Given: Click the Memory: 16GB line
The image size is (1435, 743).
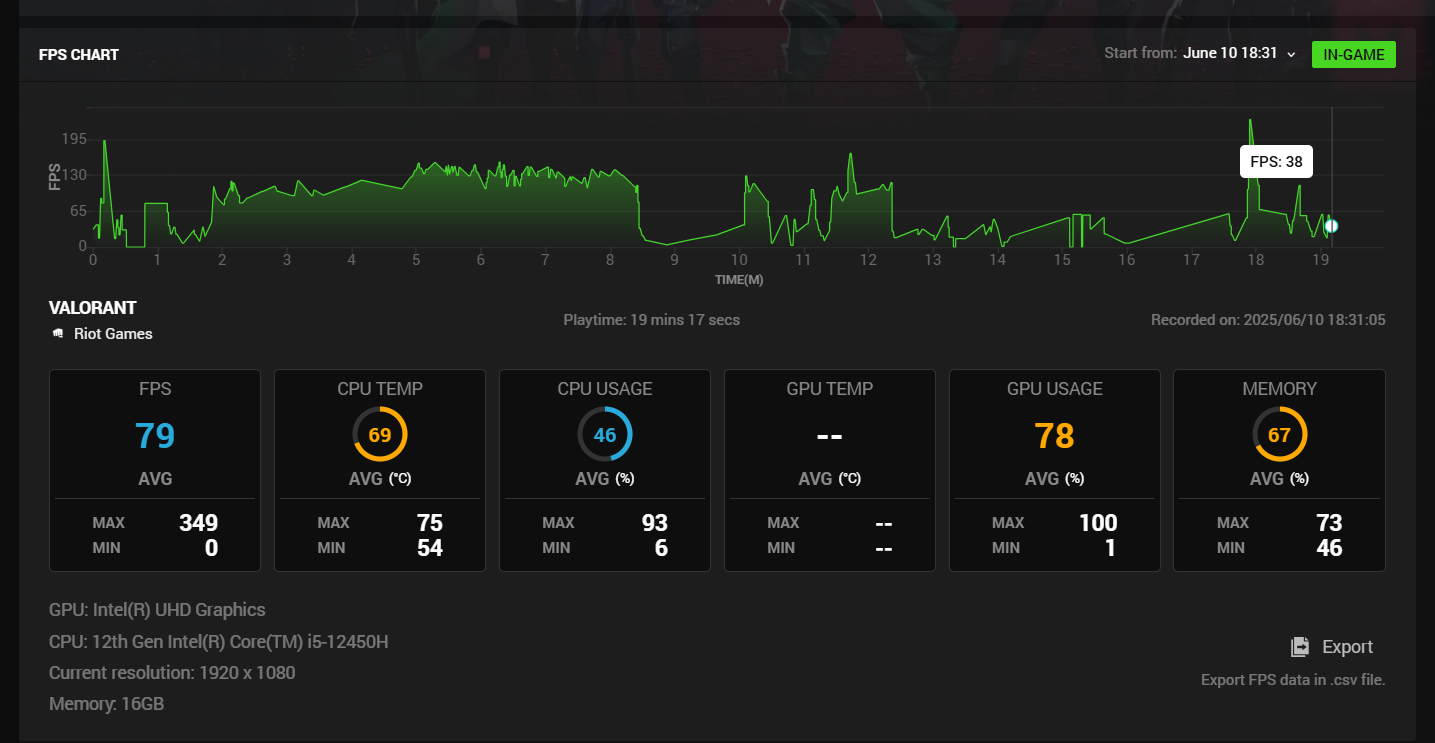Looking at the screenshot, I should tap(107, 704).
